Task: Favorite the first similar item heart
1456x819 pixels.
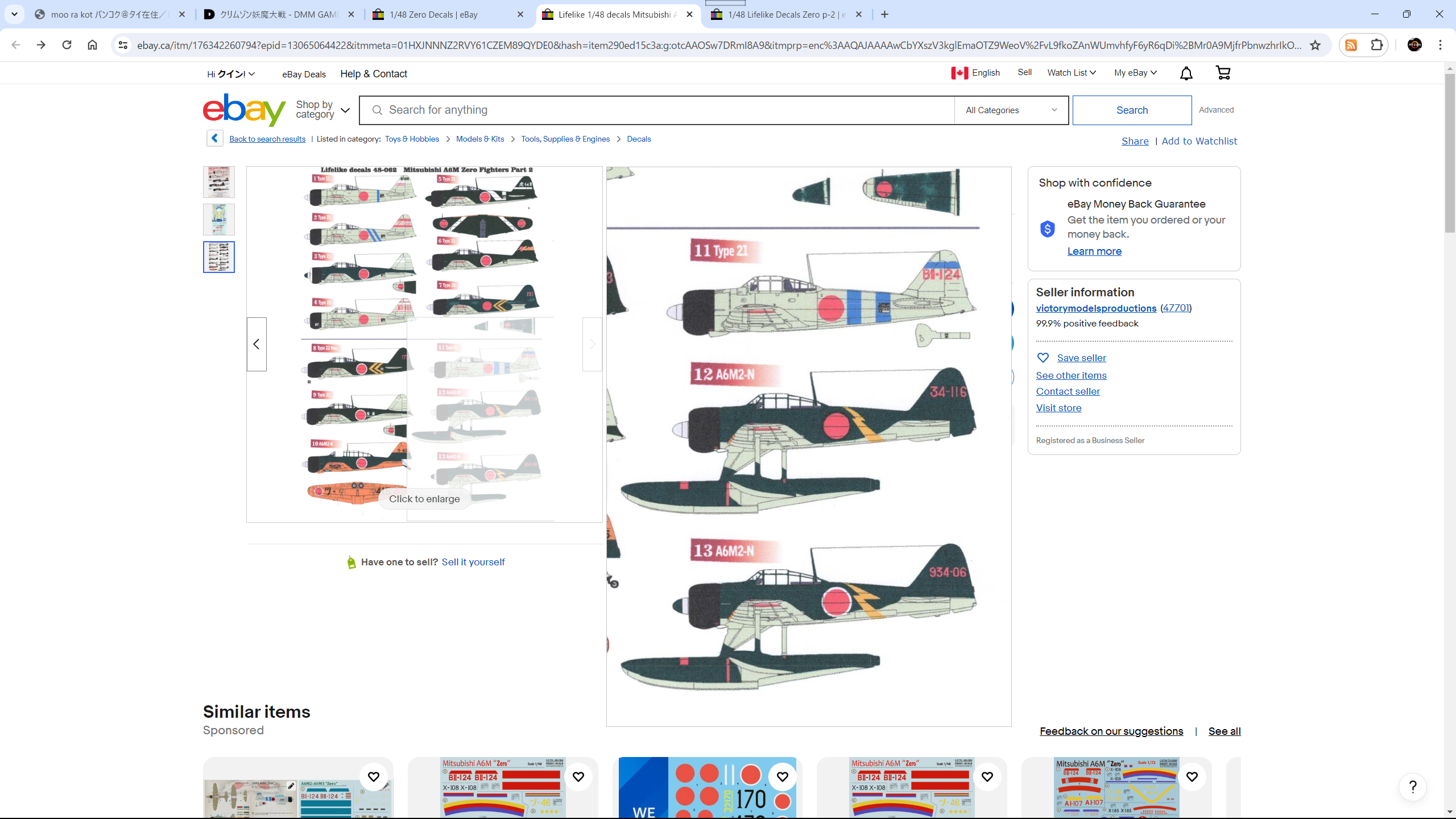Action: tap(374, 777)
